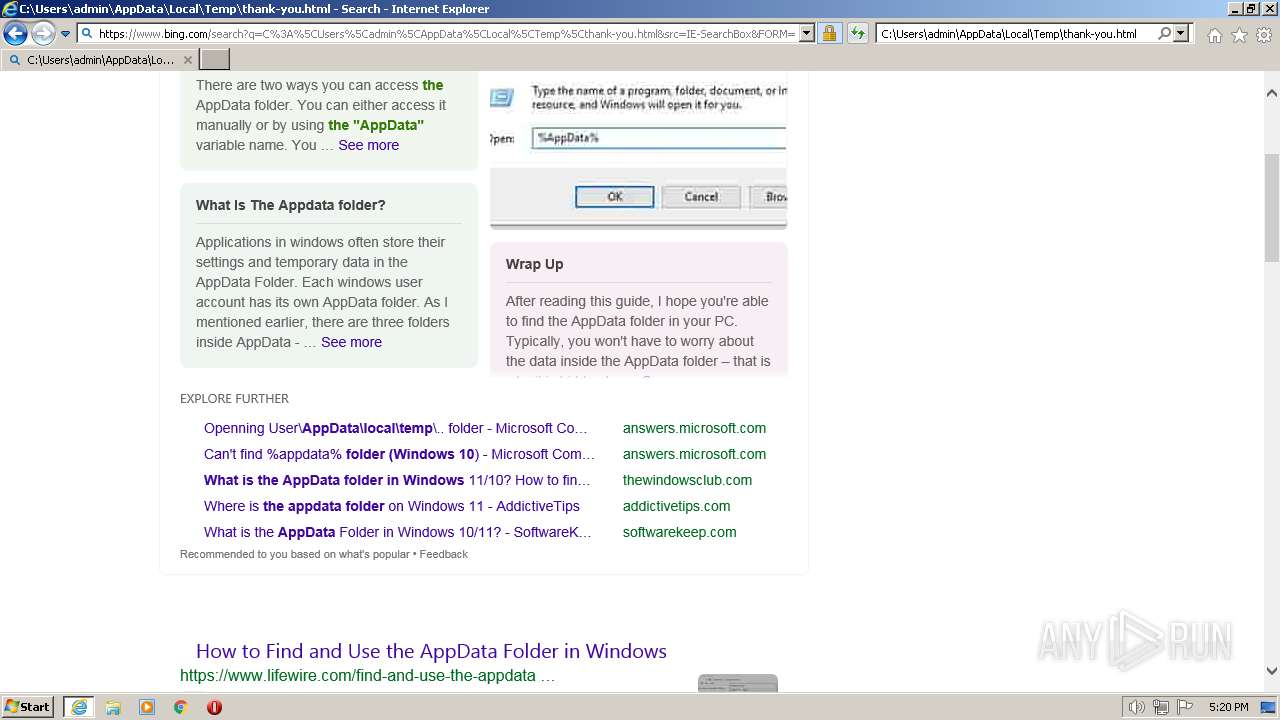Click the 'Wrap Up' heading
The height and width of the screenshot is (720, 1280).
(x=534, y=264)
